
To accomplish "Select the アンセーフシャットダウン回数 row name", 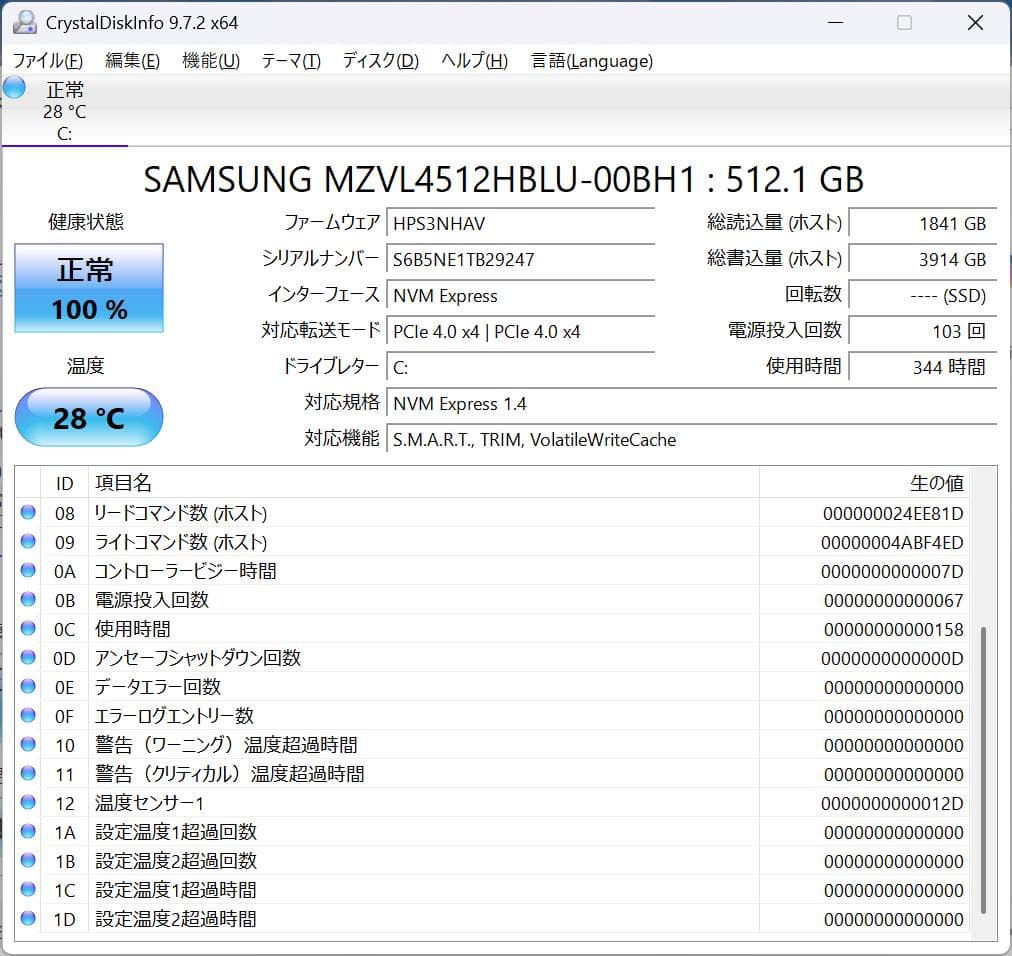I will [197, 658].
